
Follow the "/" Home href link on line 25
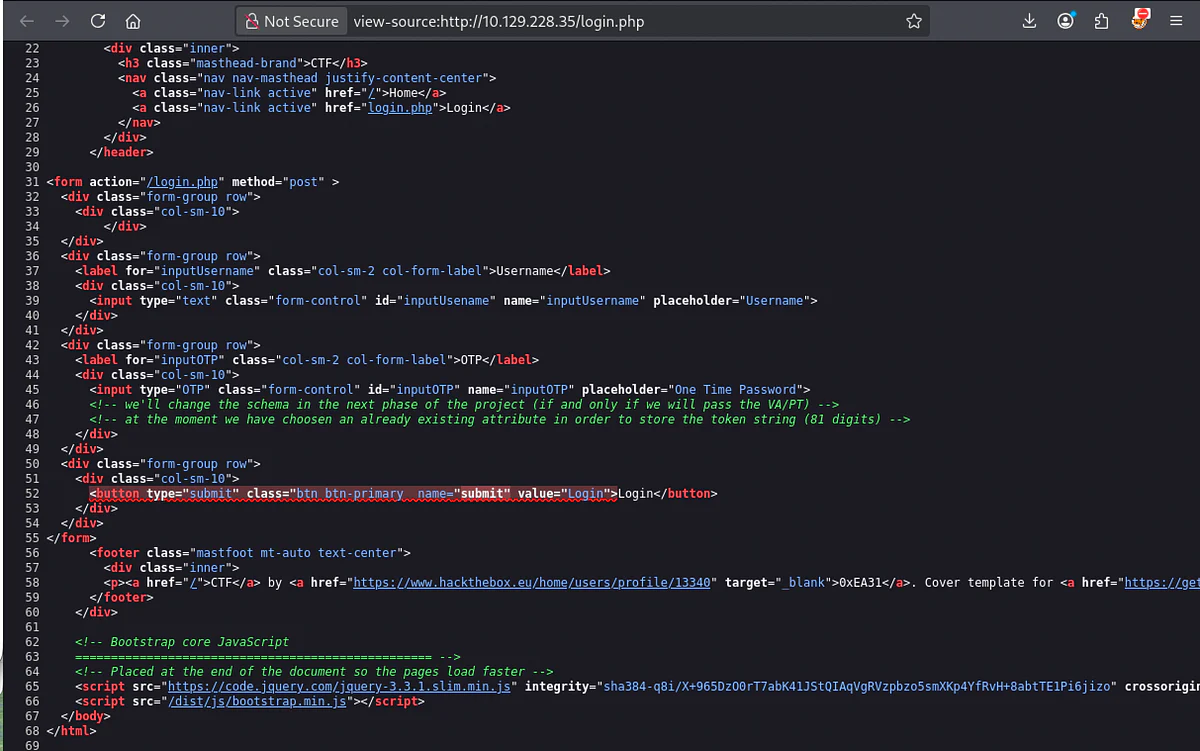point(372,93)
